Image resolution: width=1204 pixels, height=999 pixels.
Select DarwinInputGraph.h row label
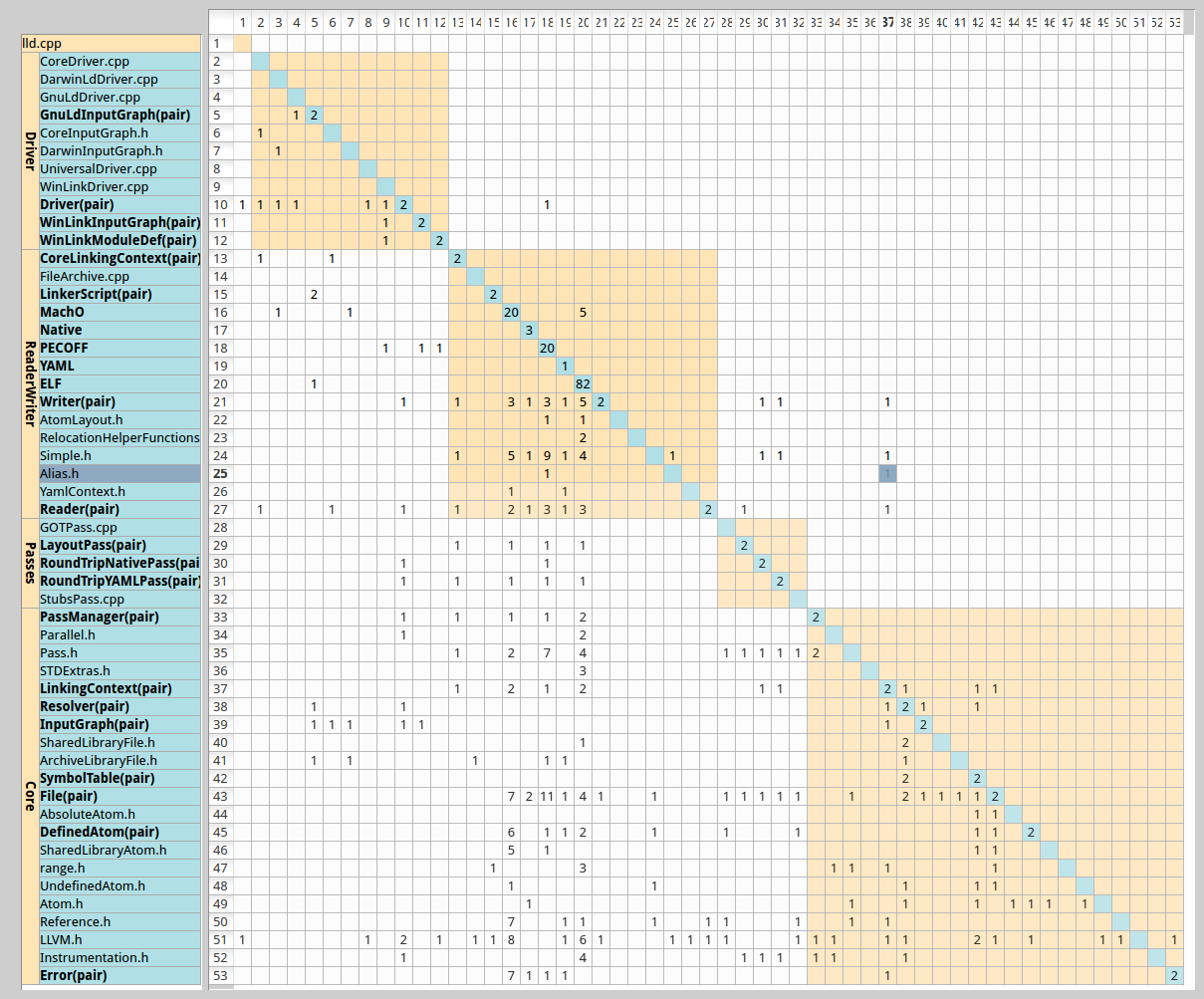coord(120,151)
